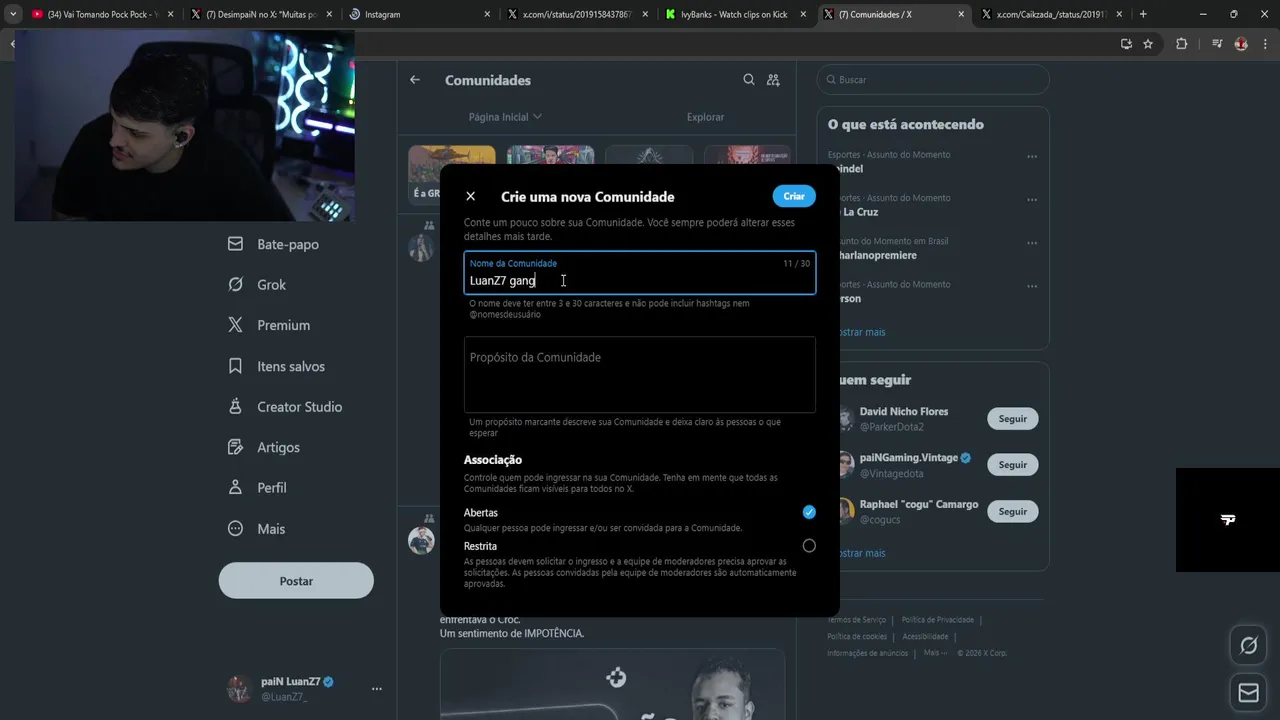This screenshot has width=1280, height=720.
Task: Click the Grok sidebar icon
Action: pyautogui.click(x=235, y=285)
